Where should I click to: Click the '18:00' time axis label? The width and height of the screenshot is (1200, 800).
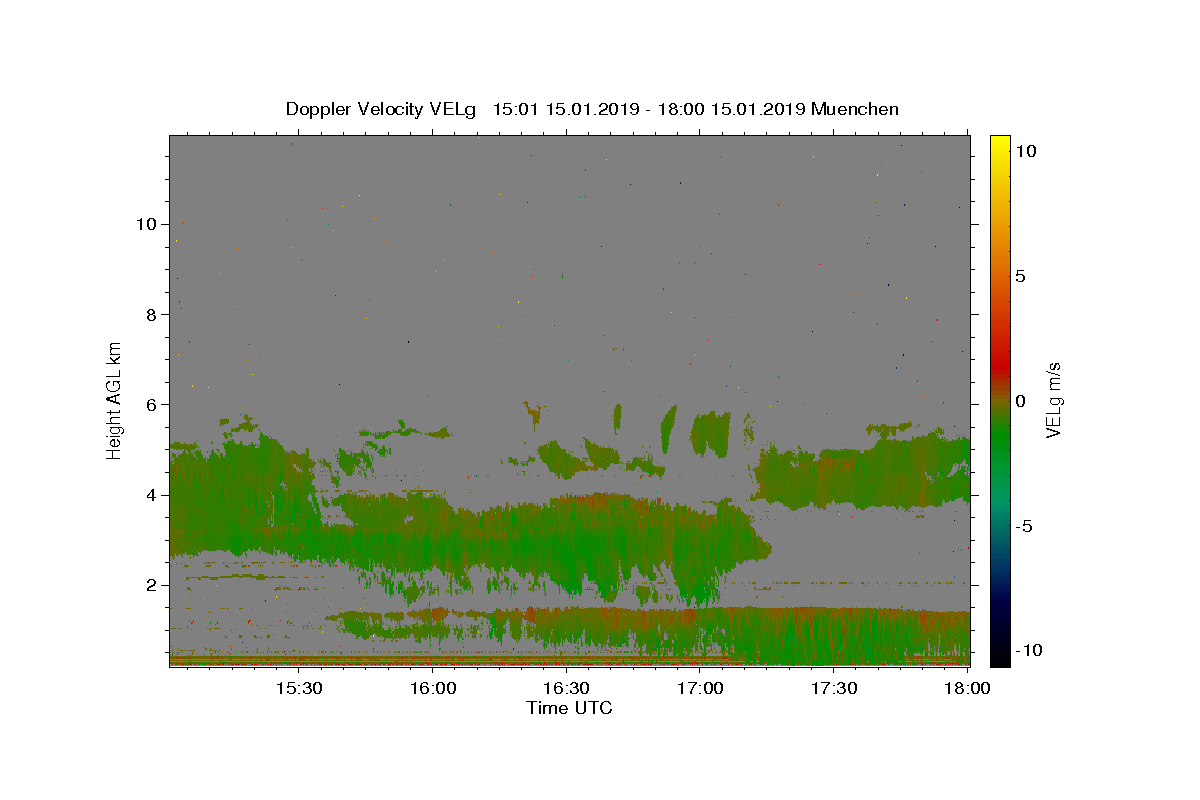click(968, 688)
